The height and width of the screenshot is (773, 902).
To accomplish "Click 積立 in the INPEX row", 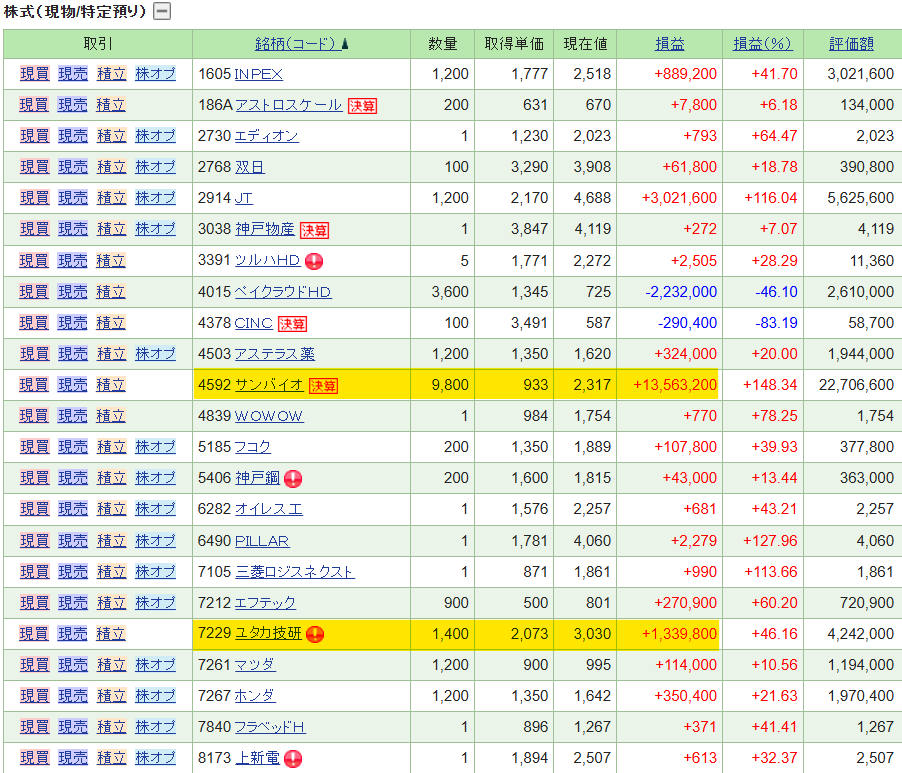I will coord(112,74).
